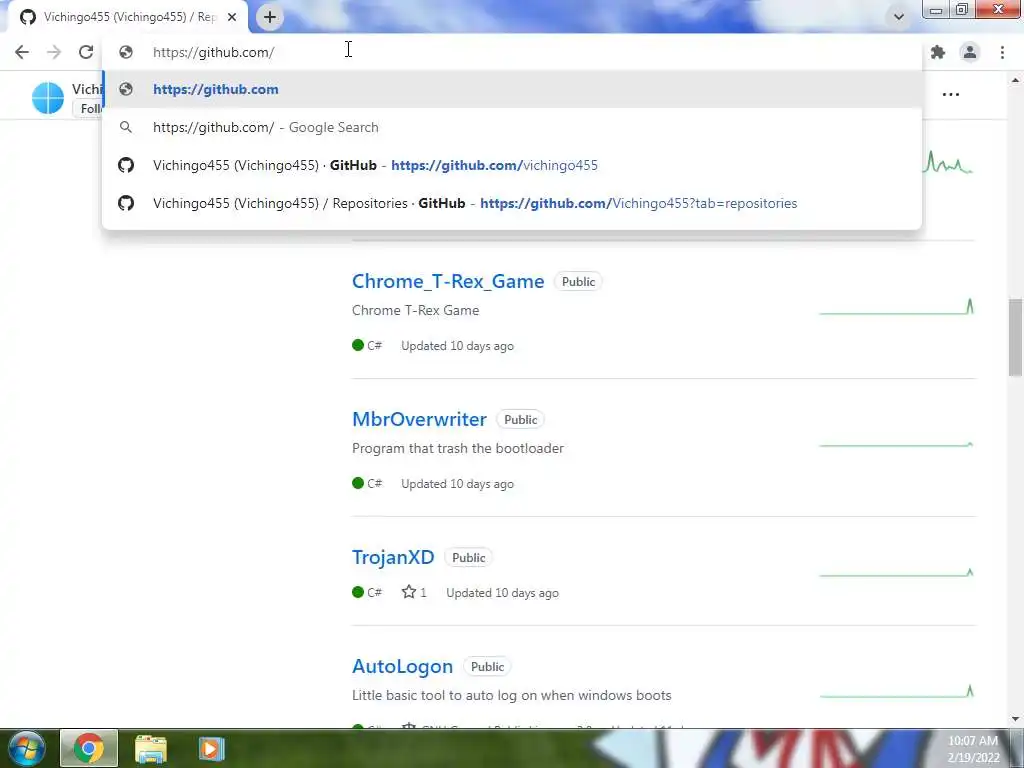The height and width of the screenshot is (768, 1024).
Task: Close the Vichingo455 GitHub tab
Action: click(x=232, y=17)
